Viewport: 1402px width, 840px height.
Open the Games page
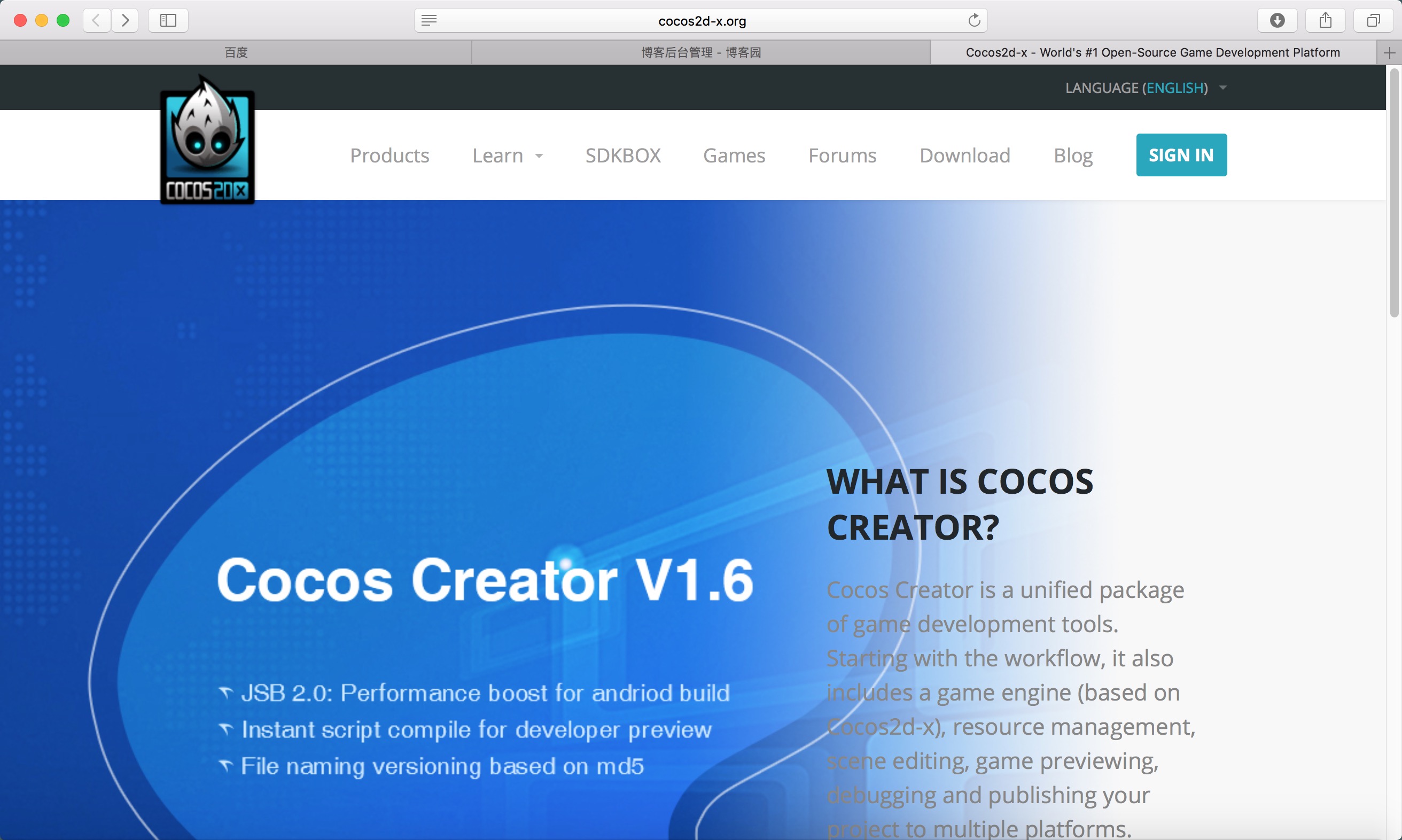[734, 155]
